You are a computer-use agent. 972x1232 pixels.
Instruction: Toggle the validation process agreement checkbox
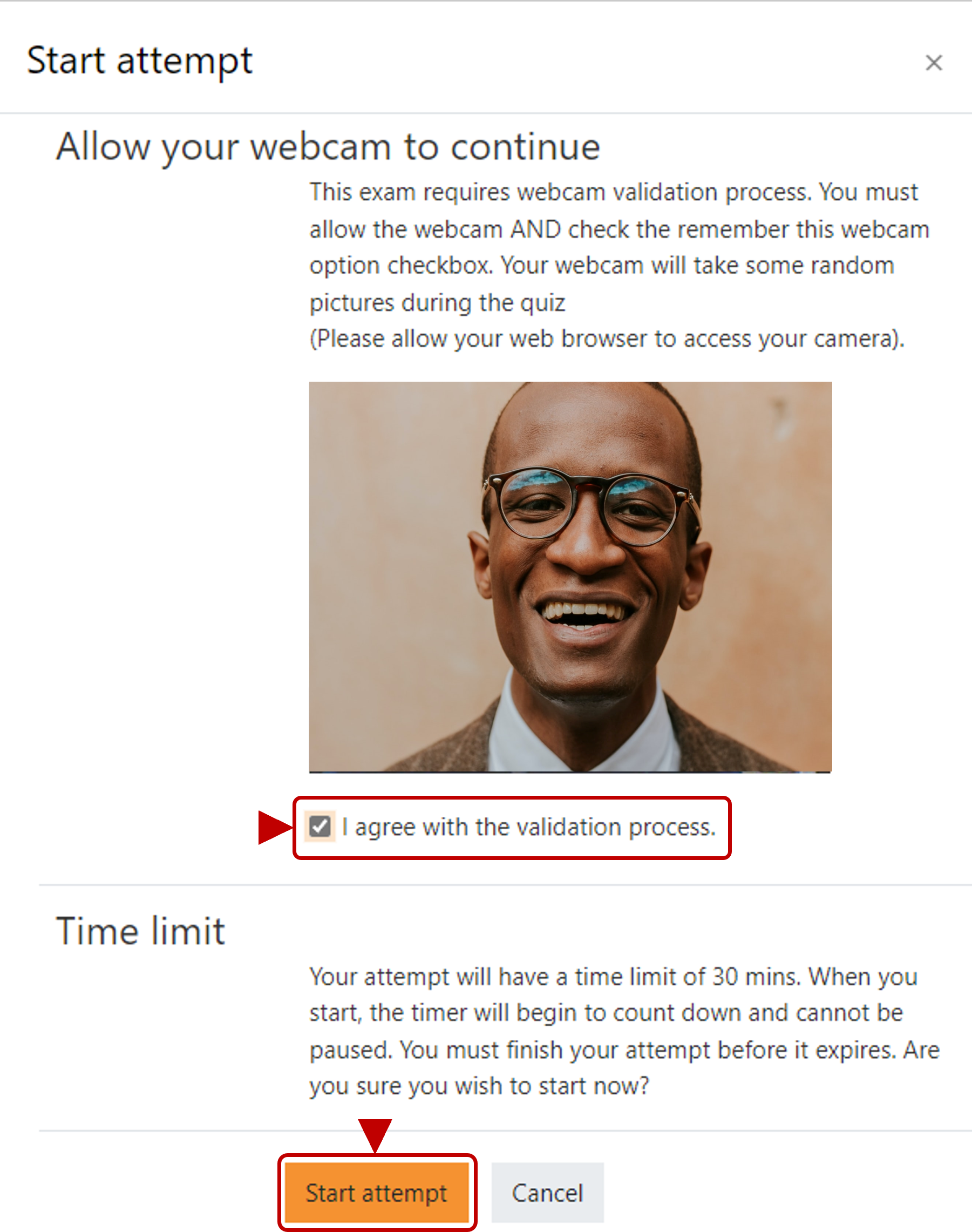[320, 827]
